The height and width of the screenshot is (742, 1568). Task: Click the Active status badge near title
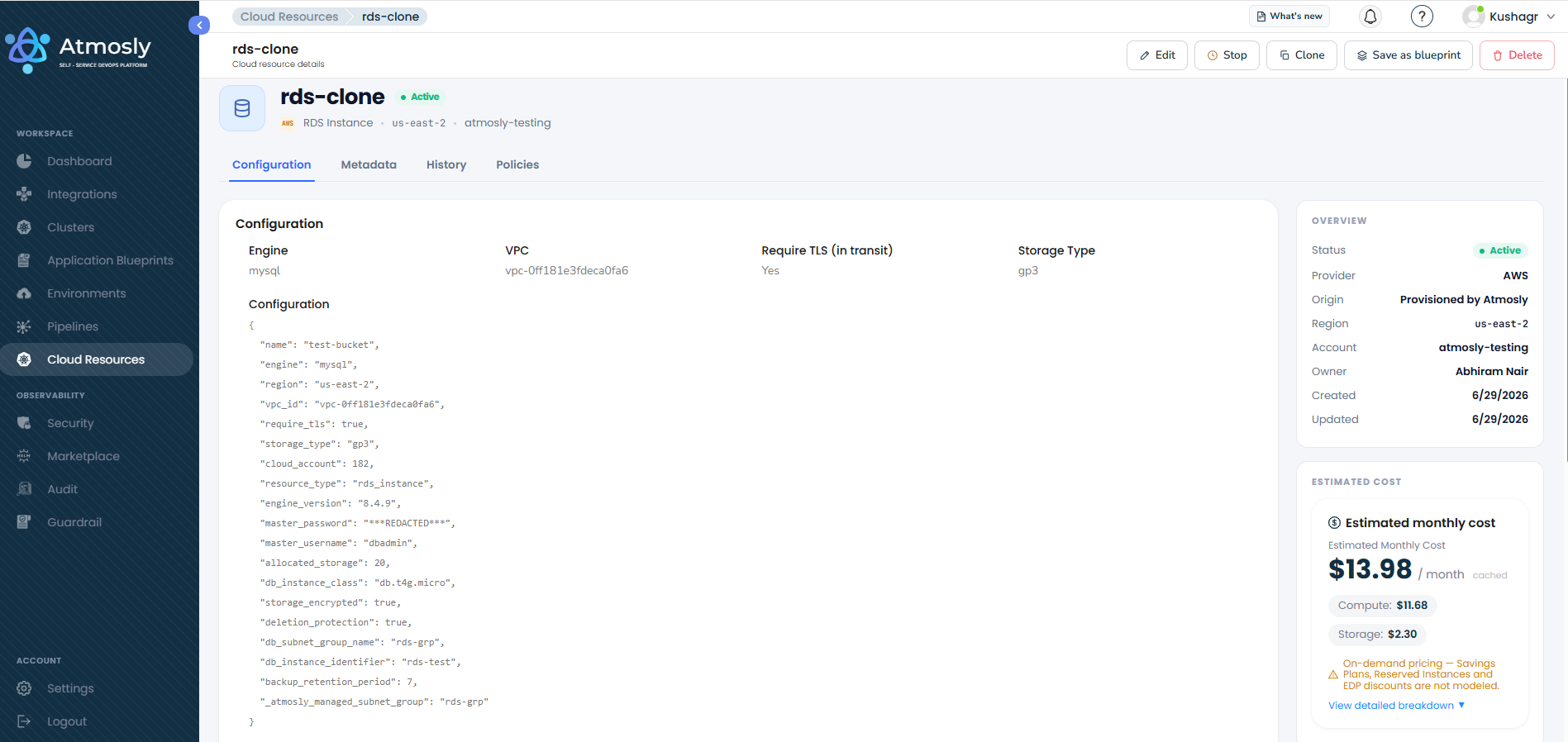pos(420,97)
